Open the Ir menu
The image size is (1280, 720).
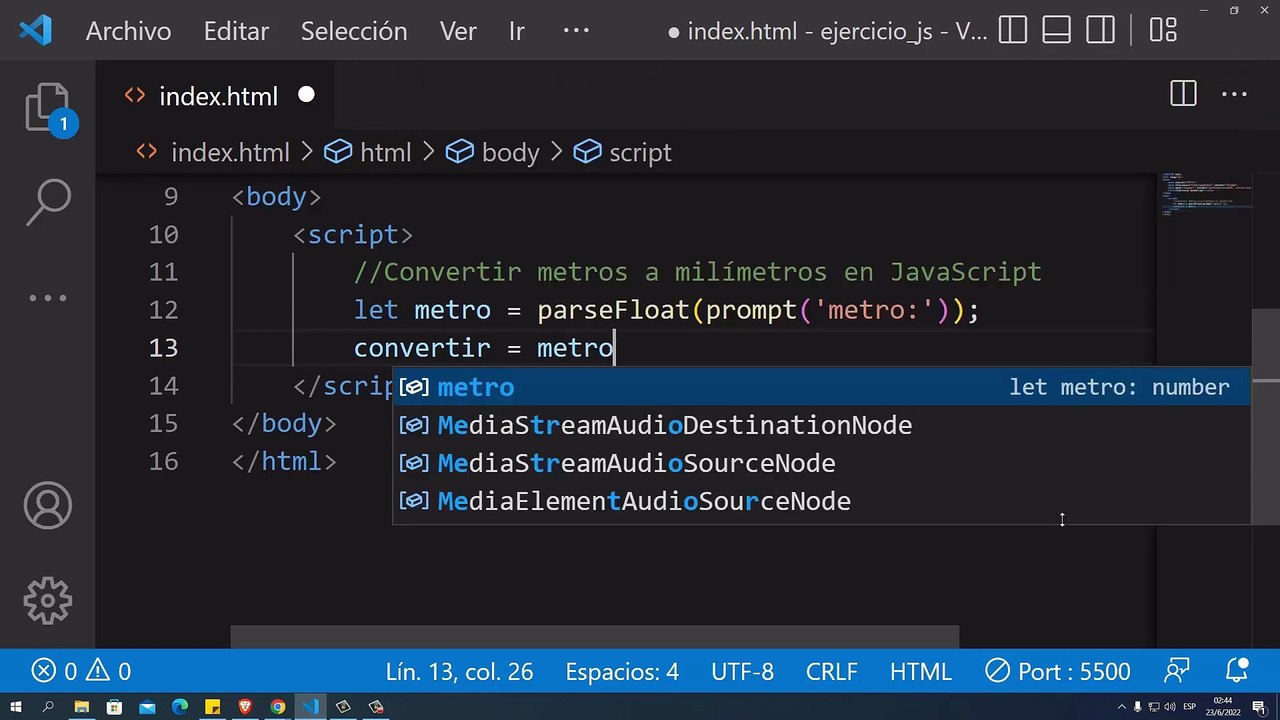(x=516, y=31)
